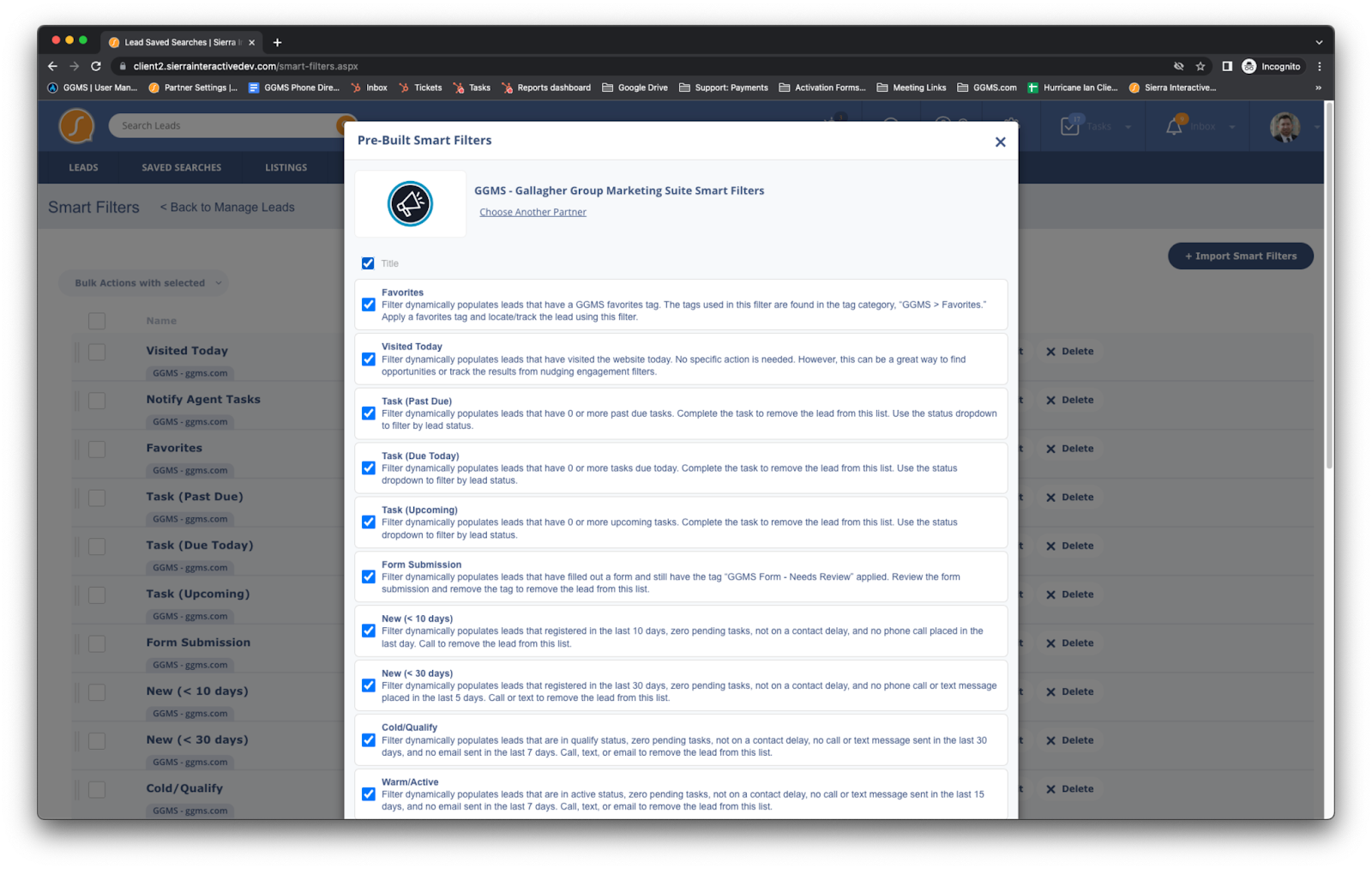Click the address bar URL
The image size is (1372, 869).
click(245, 66)
